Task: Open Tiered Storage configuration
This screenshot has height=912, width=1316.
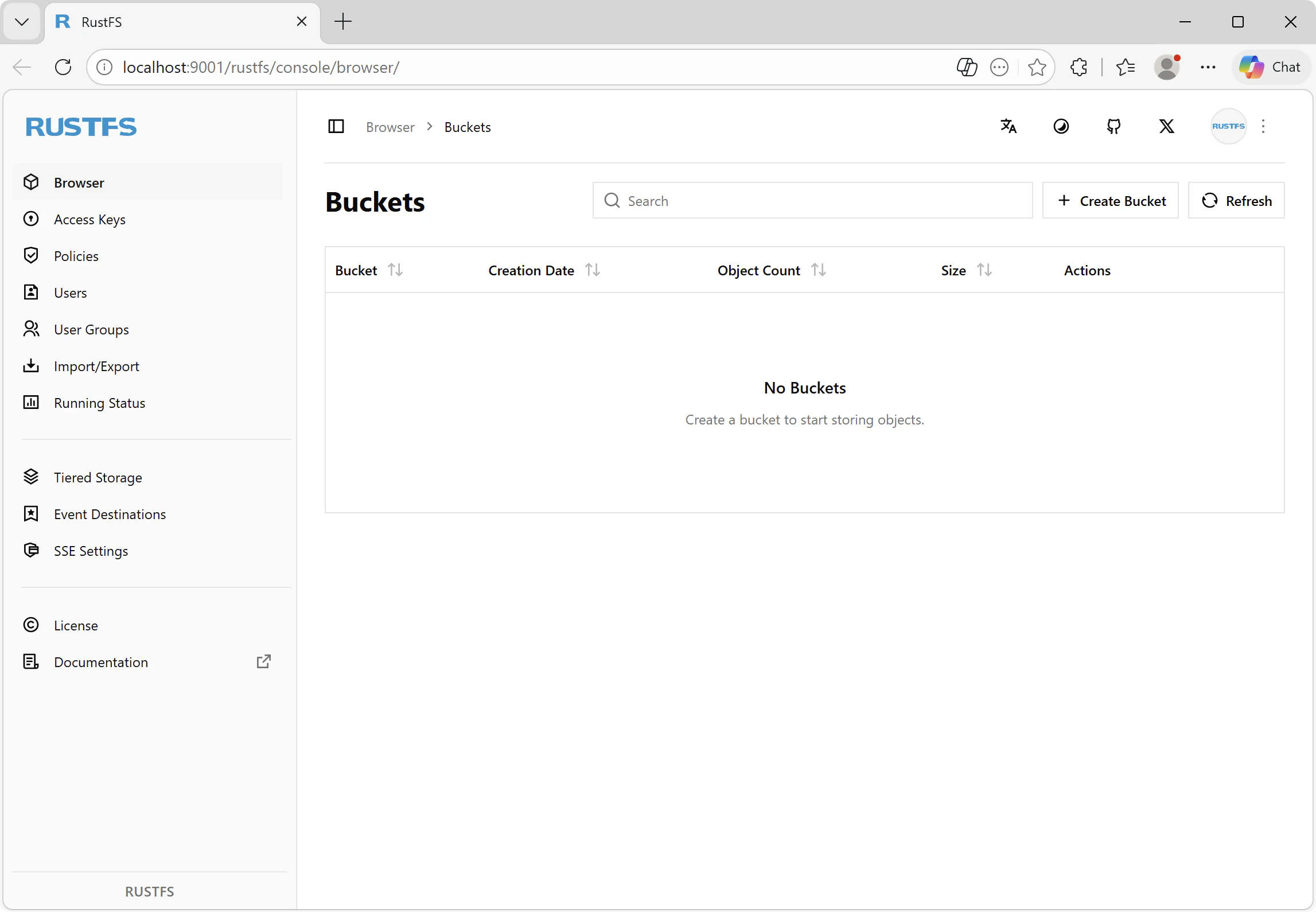Action: [x=98, y=477]
